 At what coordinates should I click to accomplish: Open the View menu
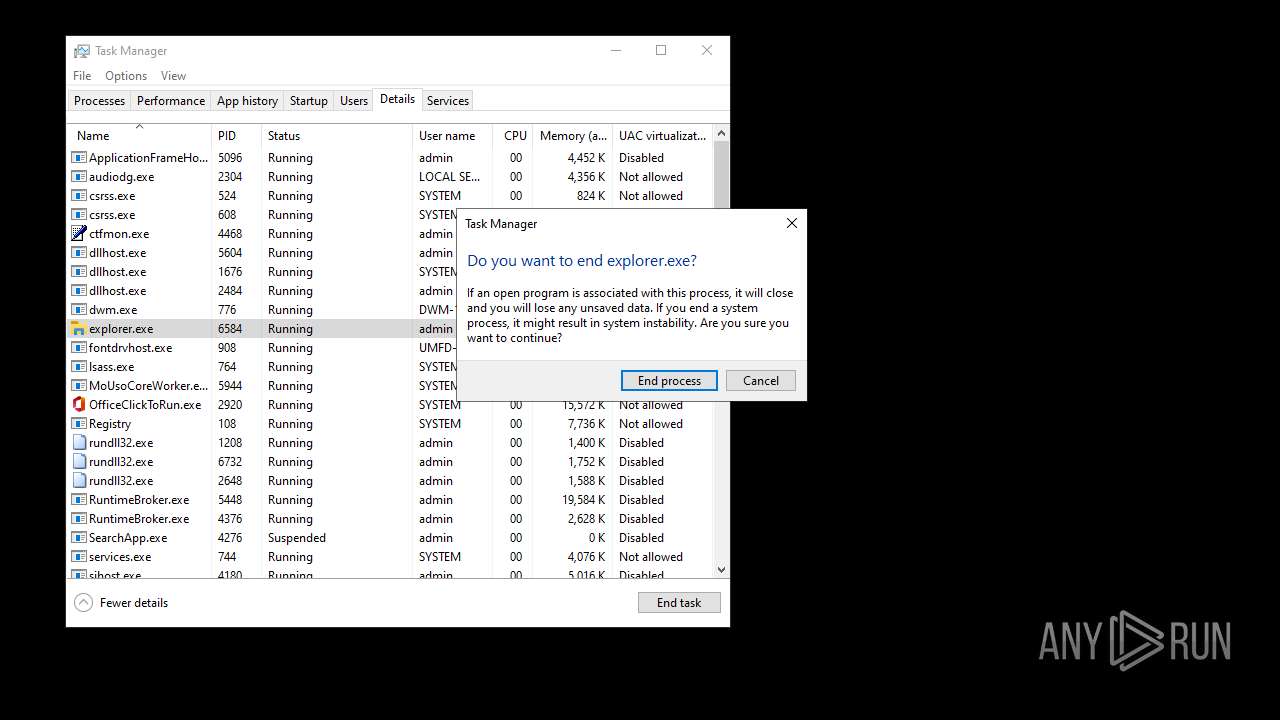coord(173,76)
